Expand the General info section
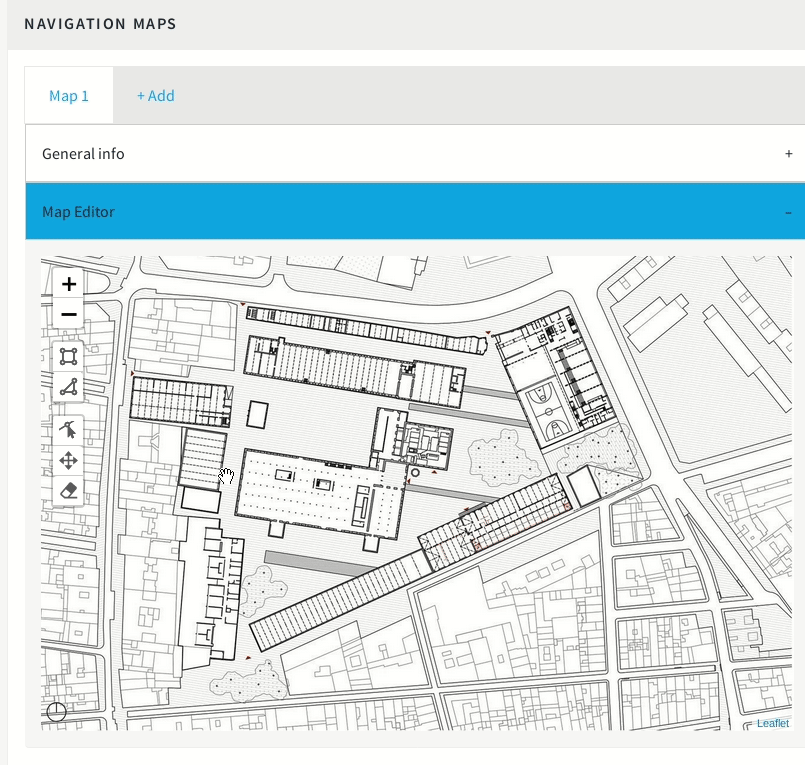805x765 pixels. (789, 154)
